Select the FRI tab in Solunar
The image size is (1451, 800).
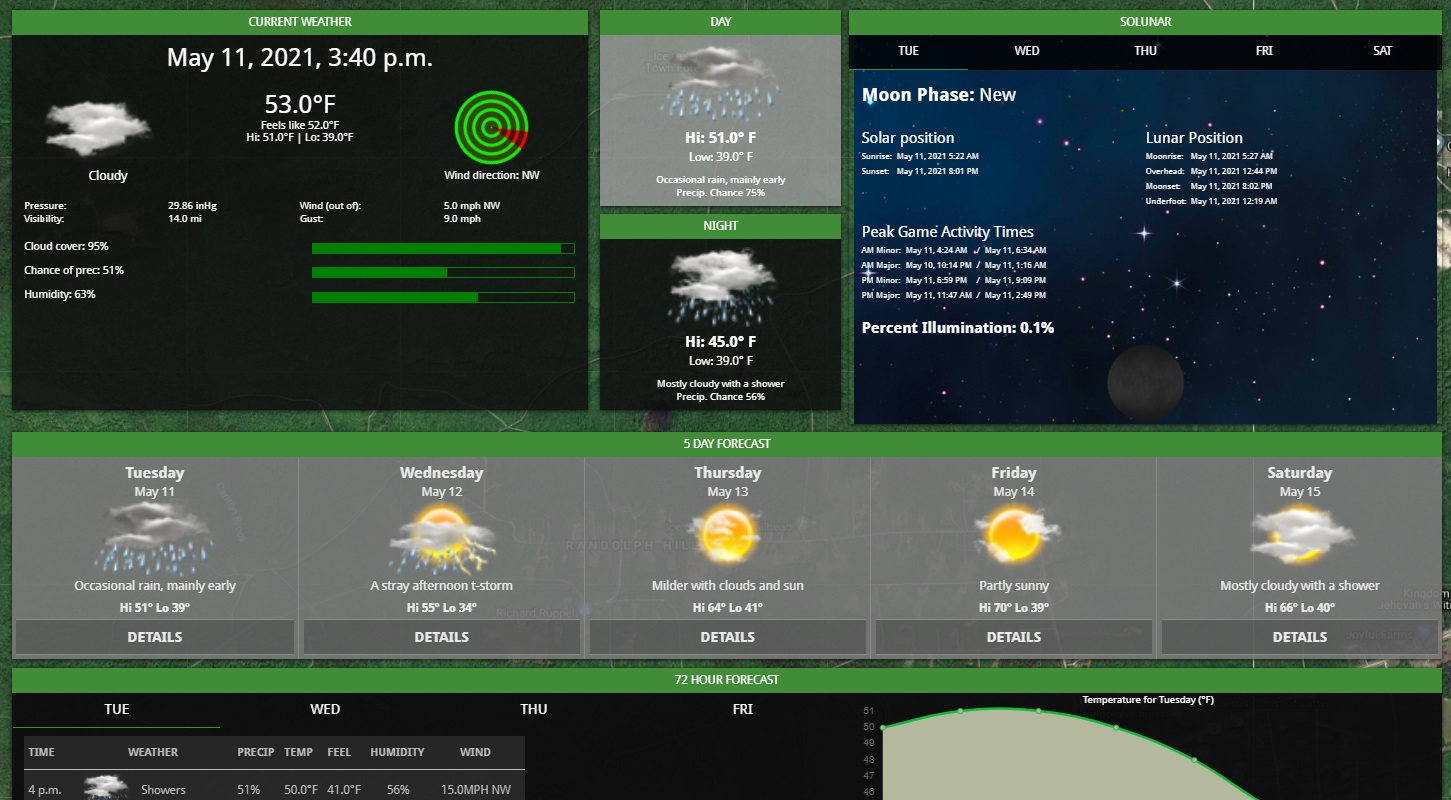coord(1264,51)
